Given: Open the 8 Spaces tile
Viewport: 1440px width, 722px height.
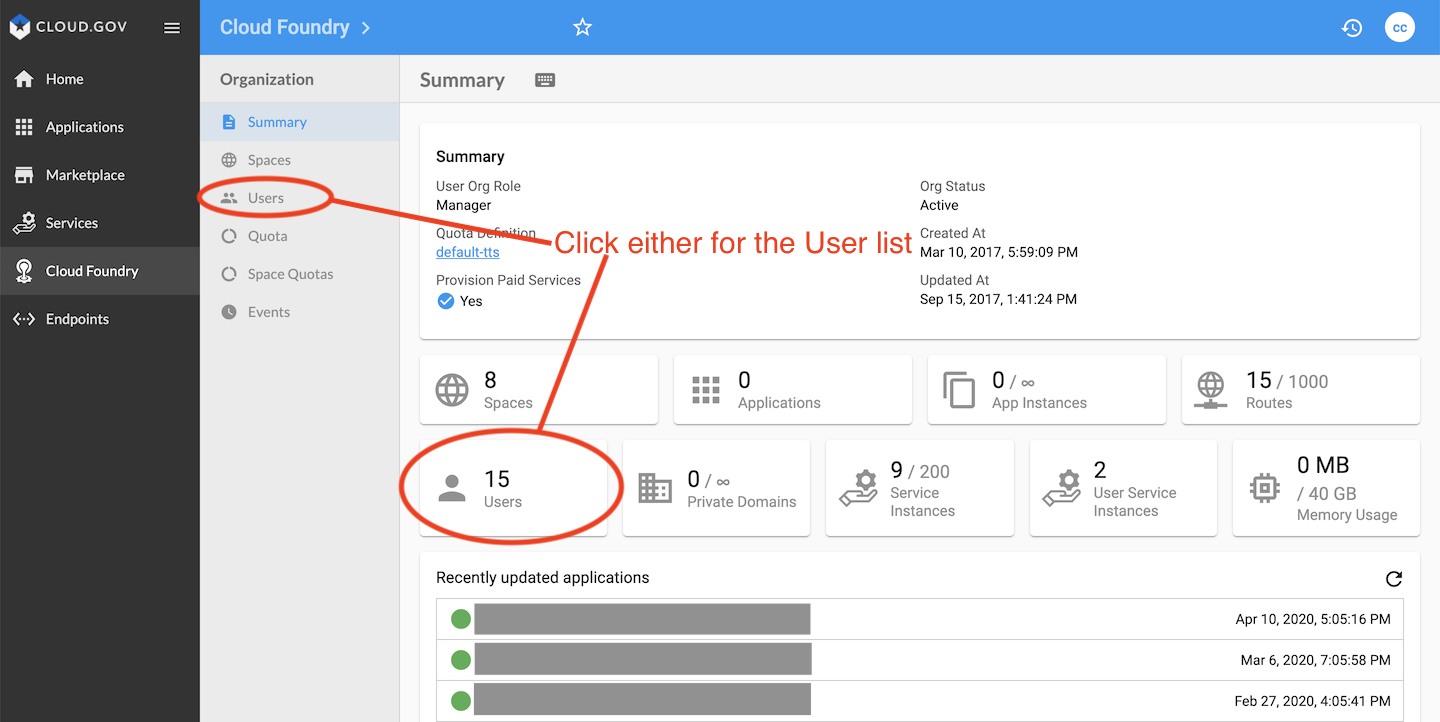Looking at the screenshot, I should [x=539, y=389].
